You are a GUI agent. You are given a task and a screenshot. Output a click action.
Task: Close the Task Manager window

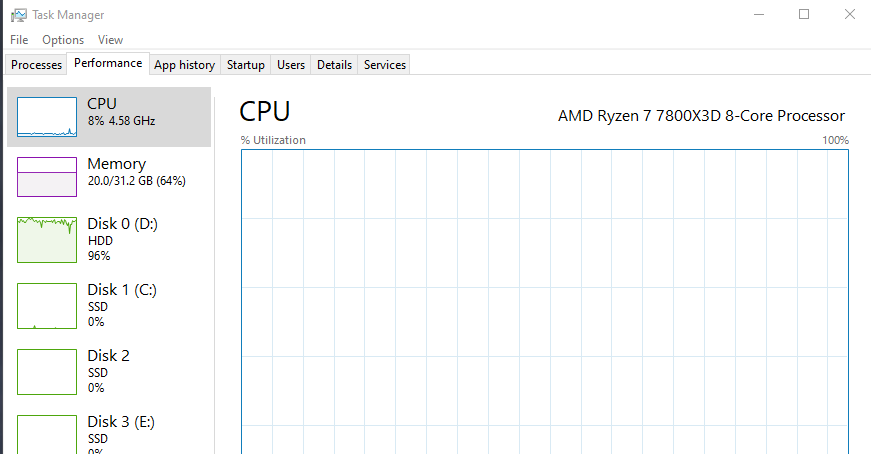click(x=849, y=14)
